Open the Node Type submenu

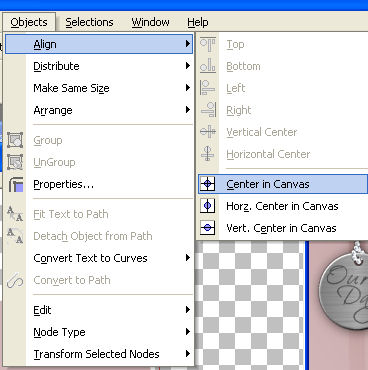(99, 332)
